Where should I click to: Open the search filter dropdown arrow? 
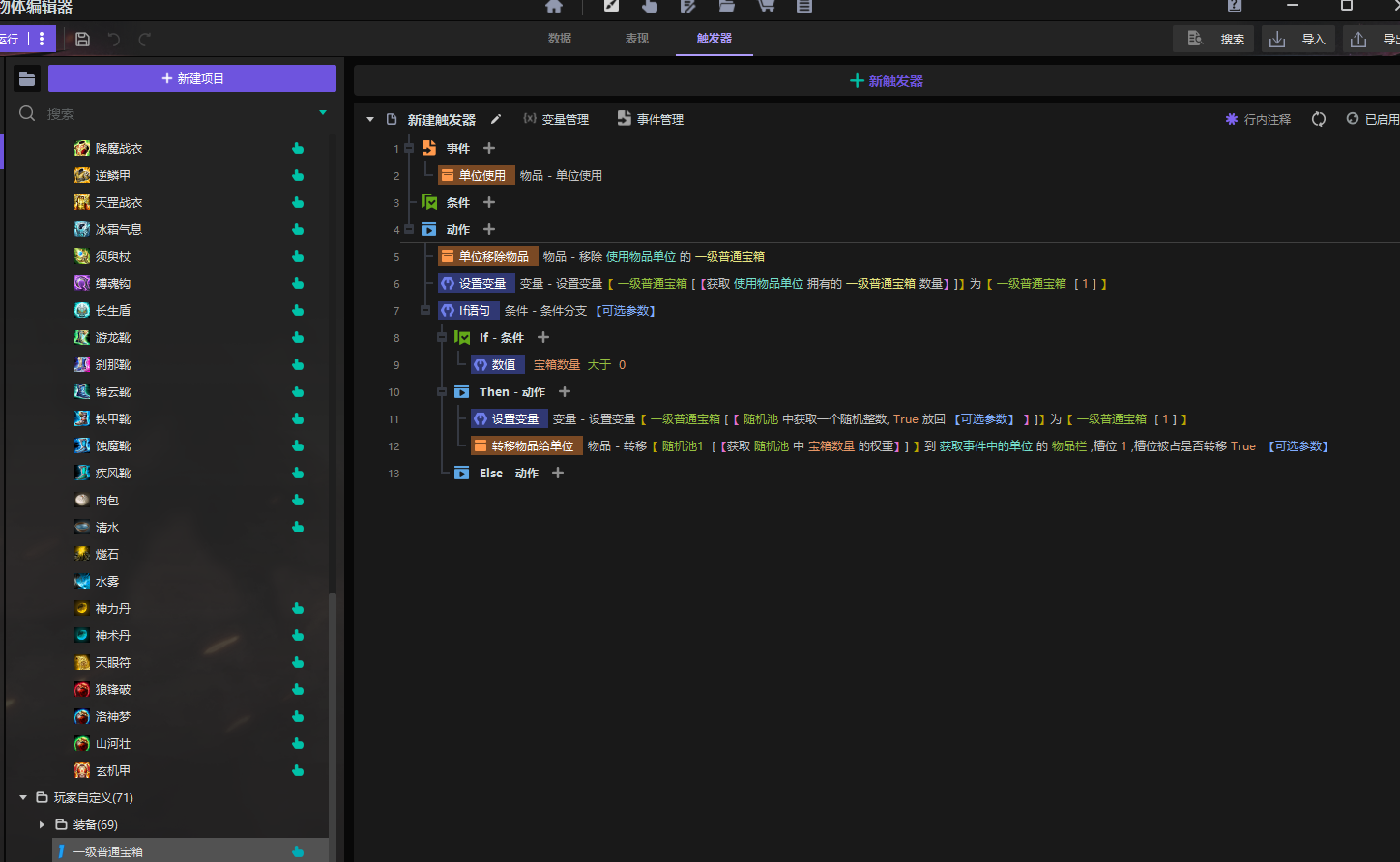323,113
